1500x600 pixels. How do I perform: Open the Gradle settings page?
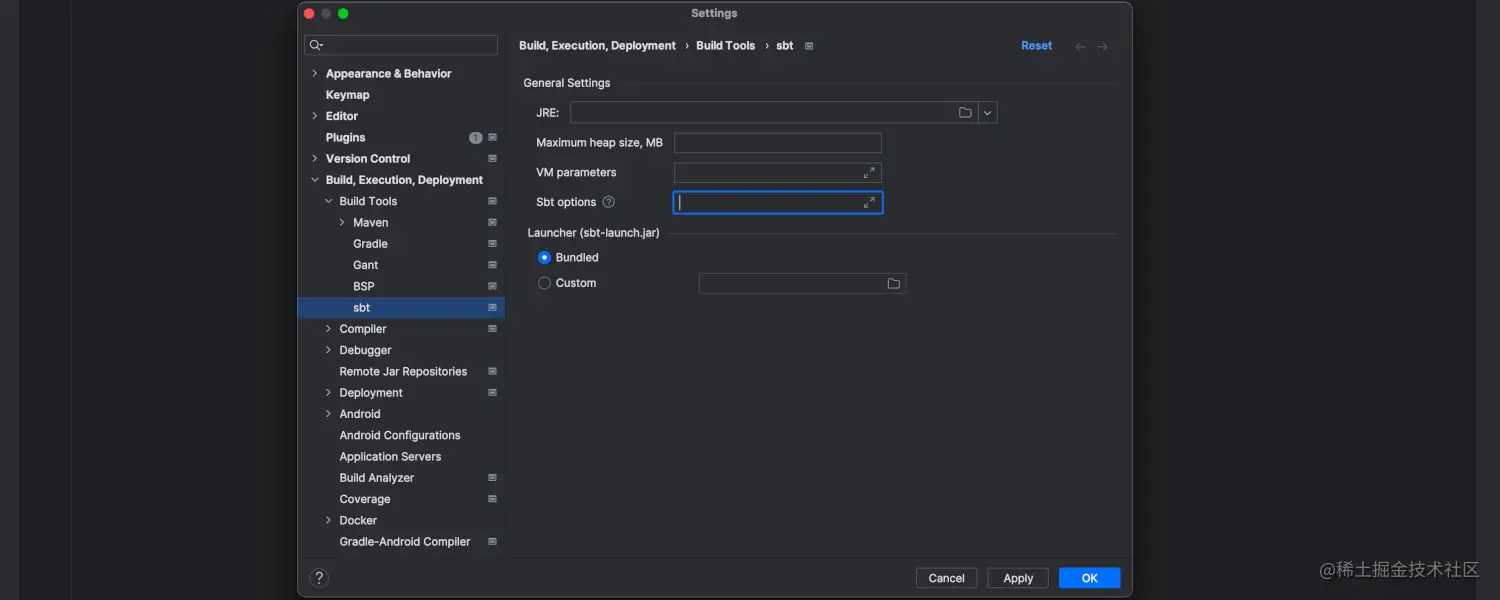coord(370,244)
